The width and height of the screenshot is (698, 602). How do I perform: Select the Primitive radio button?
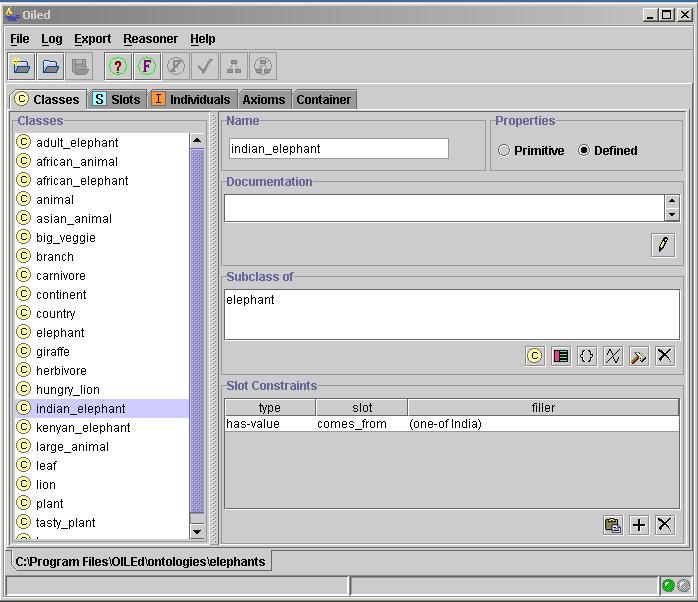click(503, 150)
